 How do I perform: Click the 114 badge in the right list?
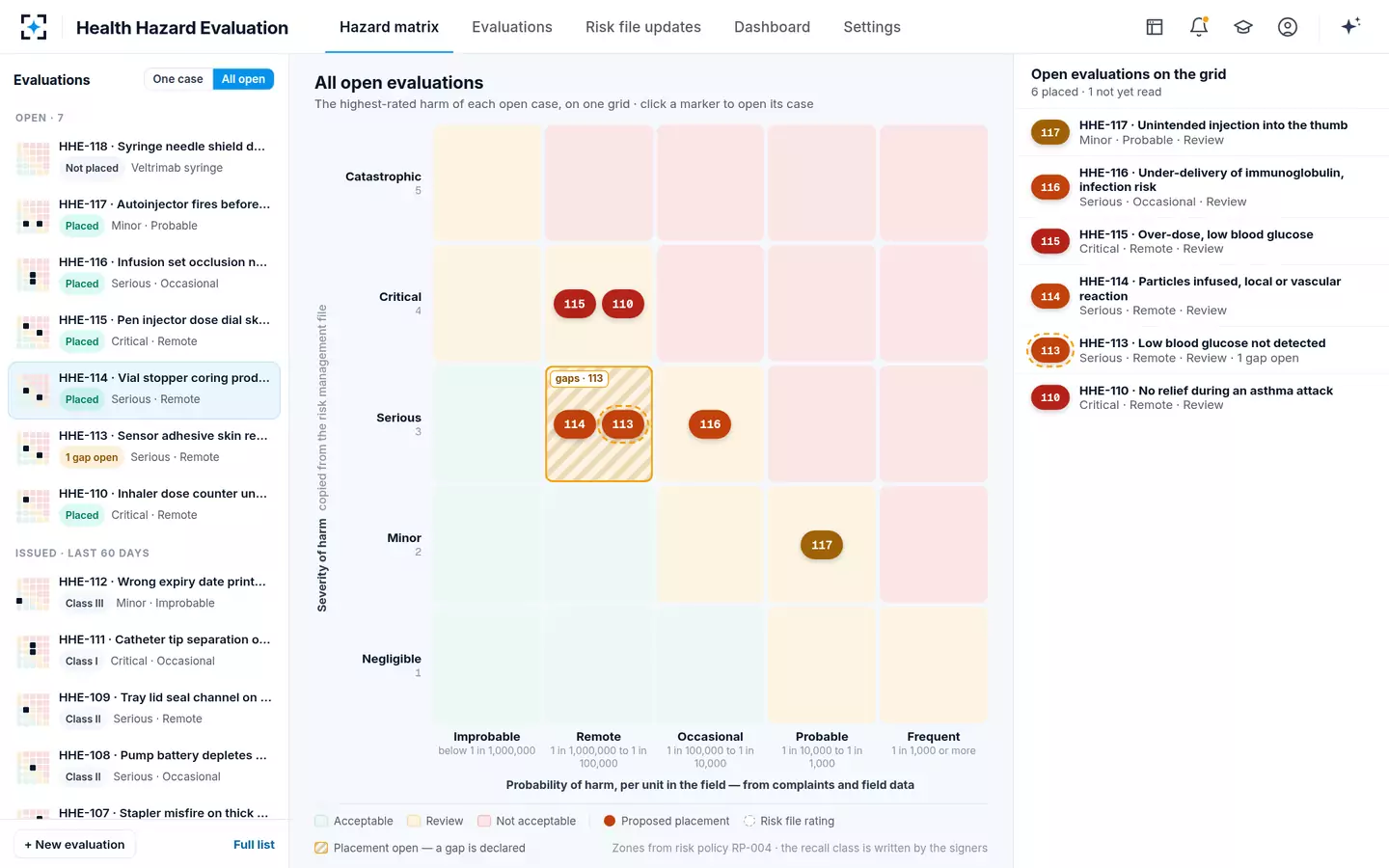click(x=1050, y=296)
